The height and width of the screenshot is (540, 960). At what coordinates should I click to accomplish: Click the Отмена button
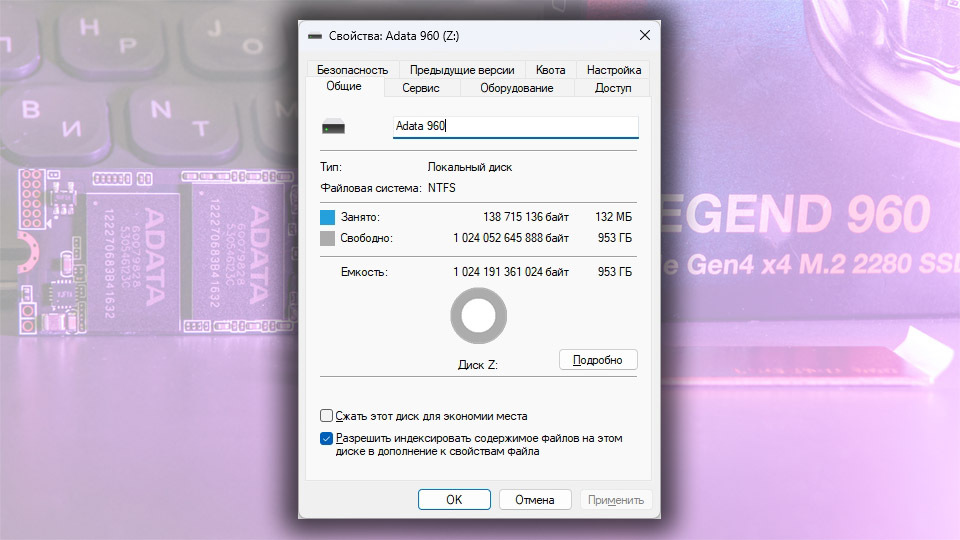[534, 500]
